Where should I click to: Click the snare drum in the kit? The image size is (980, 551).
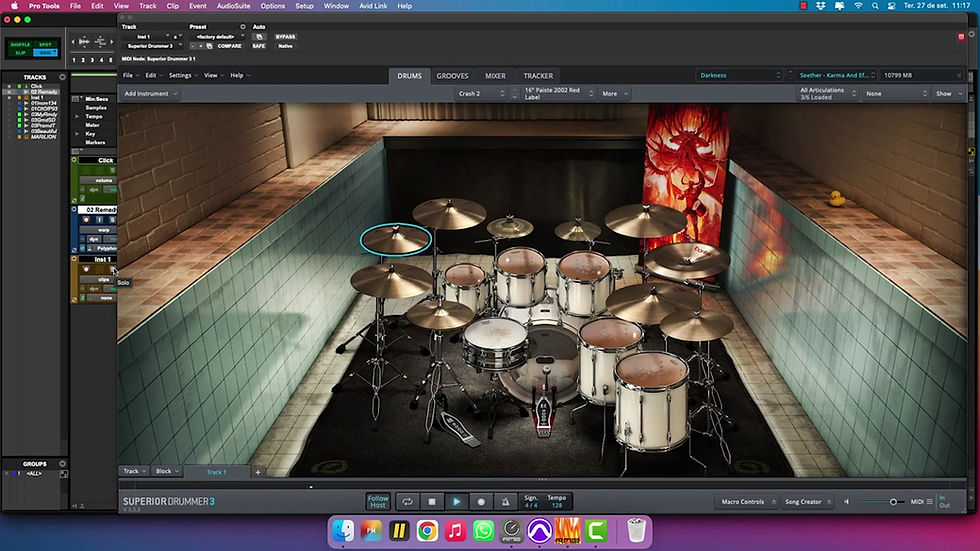click(496, 342)
